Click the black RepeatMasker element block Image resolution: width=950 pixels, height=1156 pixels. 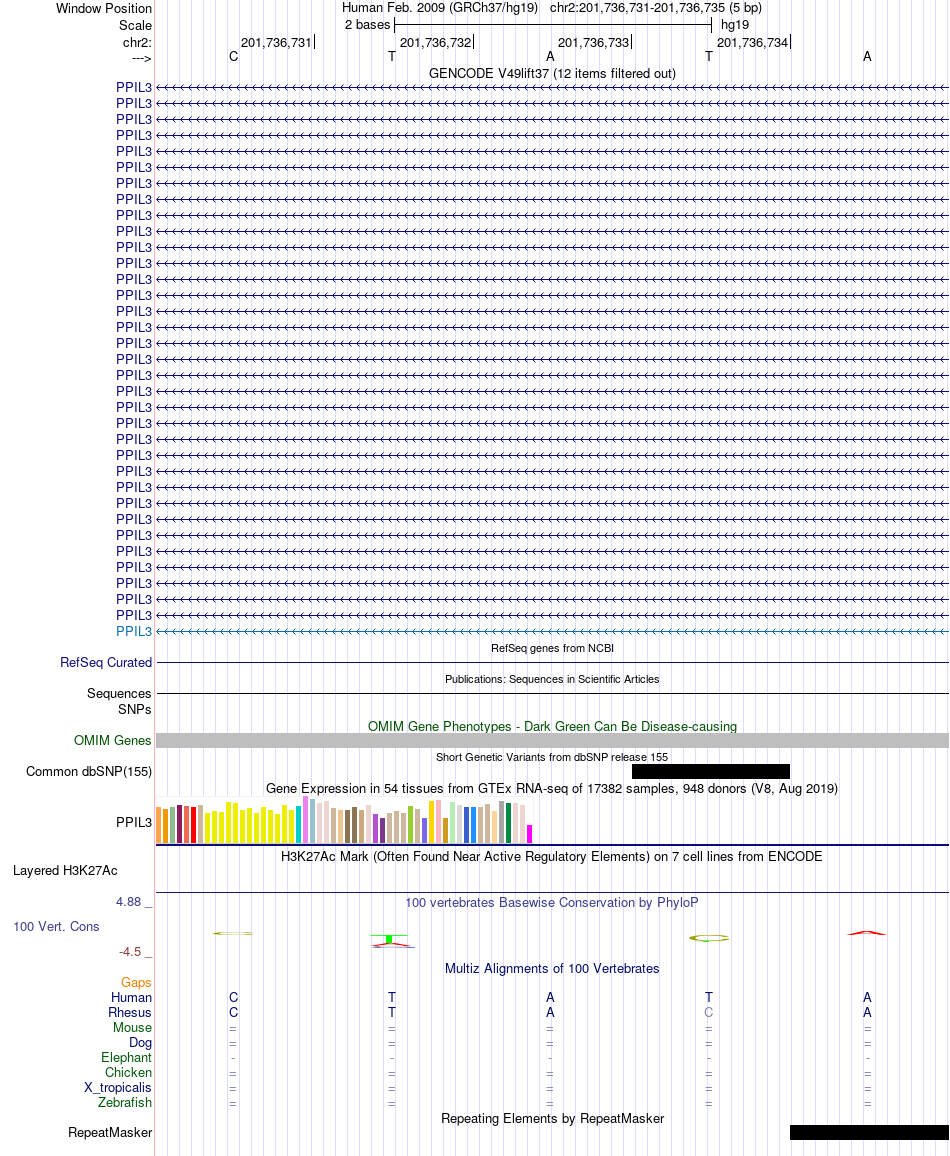(869, 1132)
